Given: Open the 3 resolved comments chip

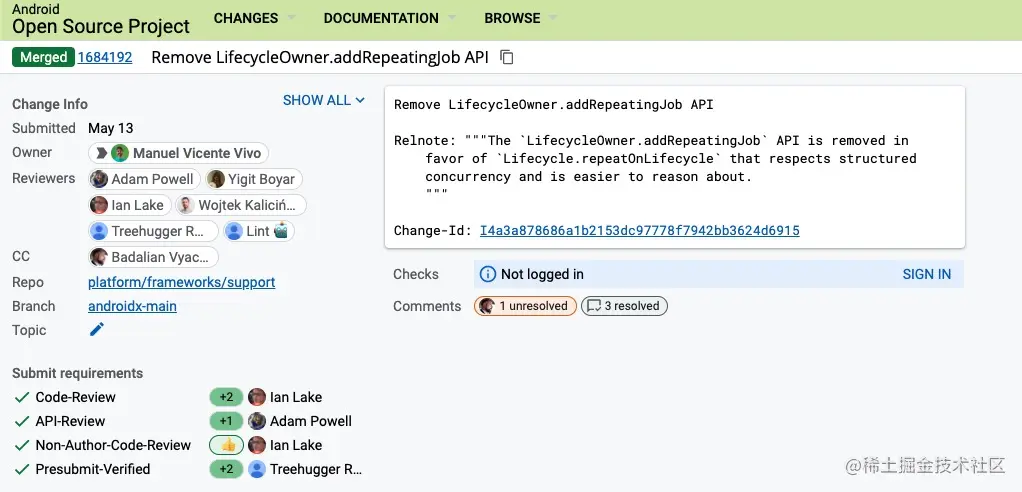Looking at the screenshot, I should point(624,306).
